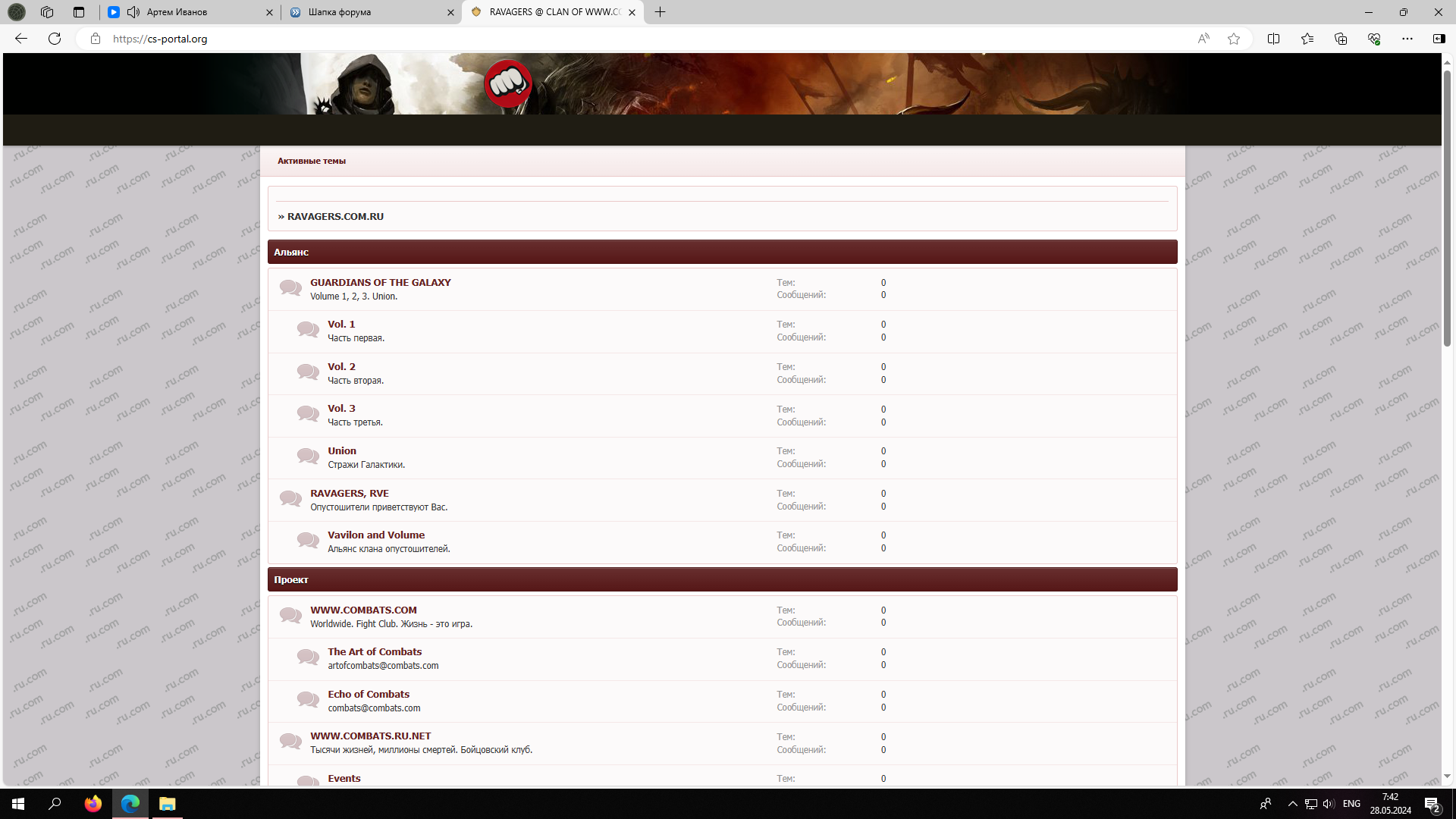The image size is (1456, 819).
Task: Click the Альянс category header
Action: [723, 252]
